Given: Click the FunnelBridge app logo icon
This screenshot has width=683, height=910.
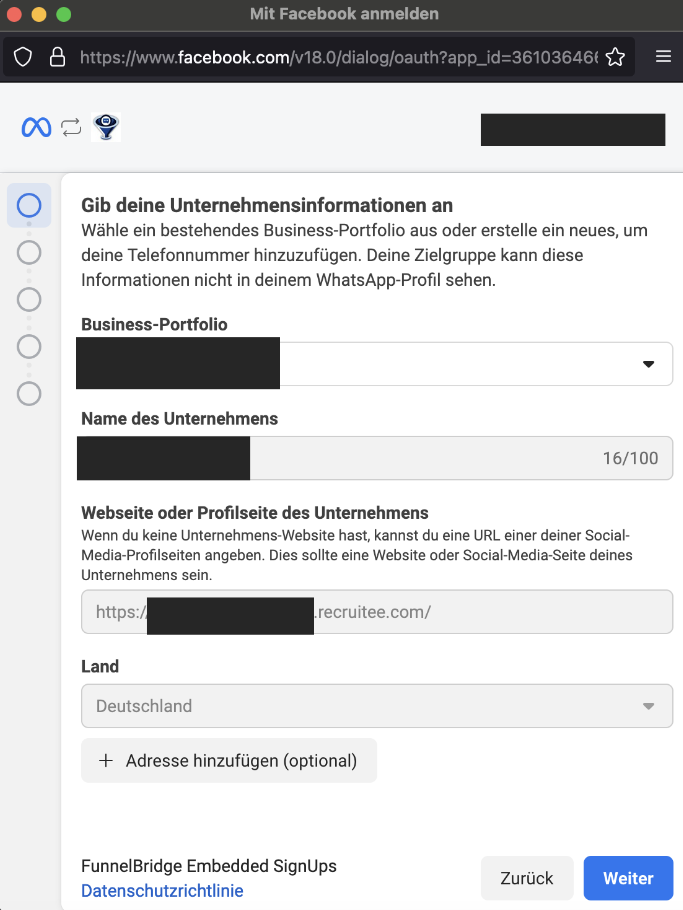Looking at the screenshot, I should click(106, 127).
